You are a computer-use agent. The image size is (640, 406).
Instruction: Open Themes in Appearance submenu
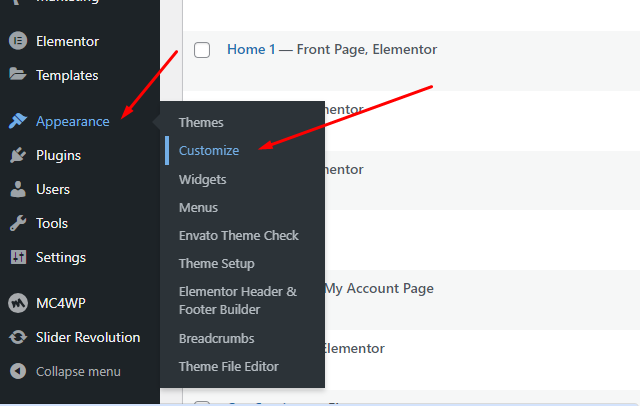point(201,122)
